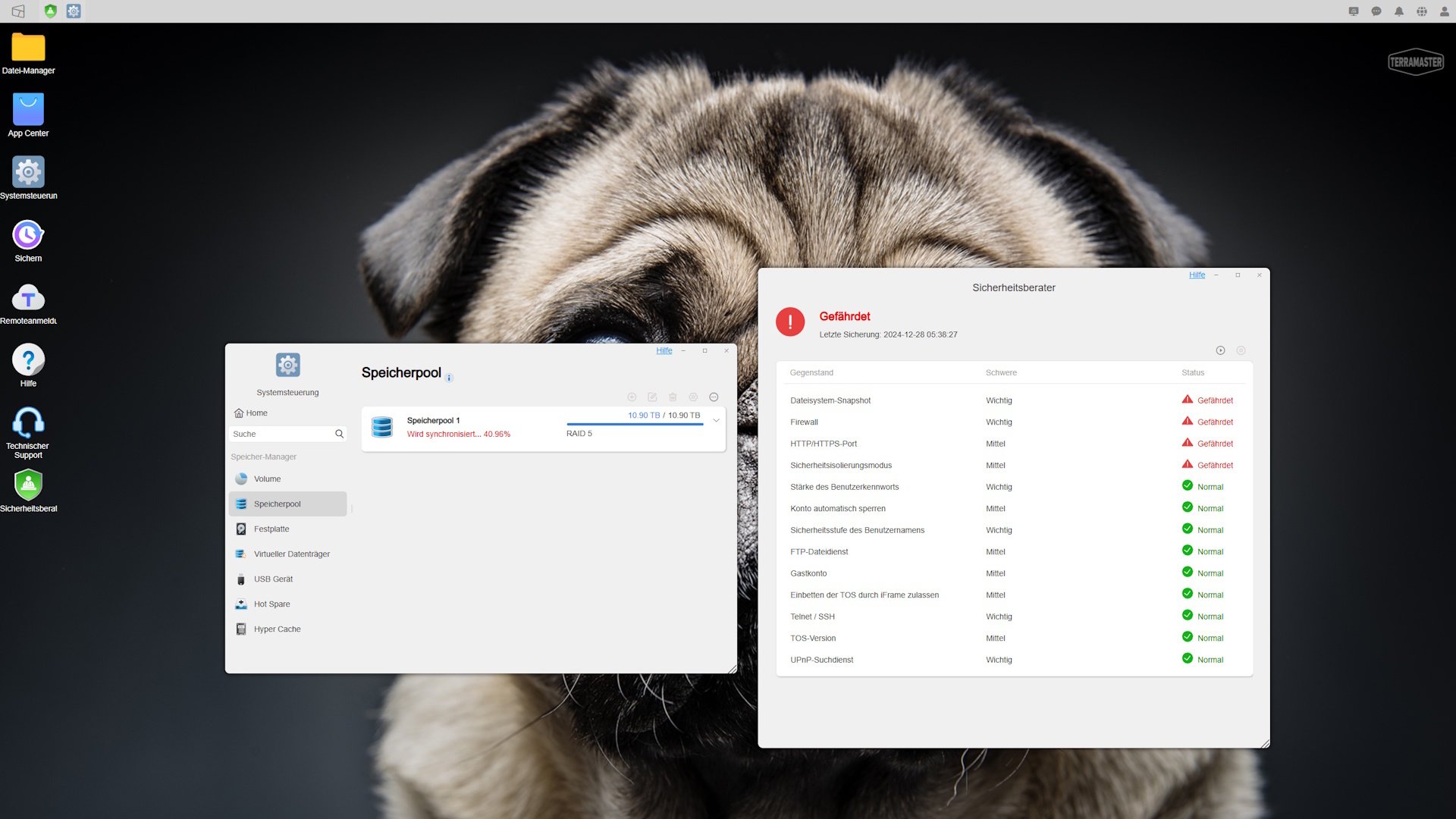The width and height of the screenshot is (1456, 819).
Task: Click the Gegenstand column header
Action: tap(811, 372)
